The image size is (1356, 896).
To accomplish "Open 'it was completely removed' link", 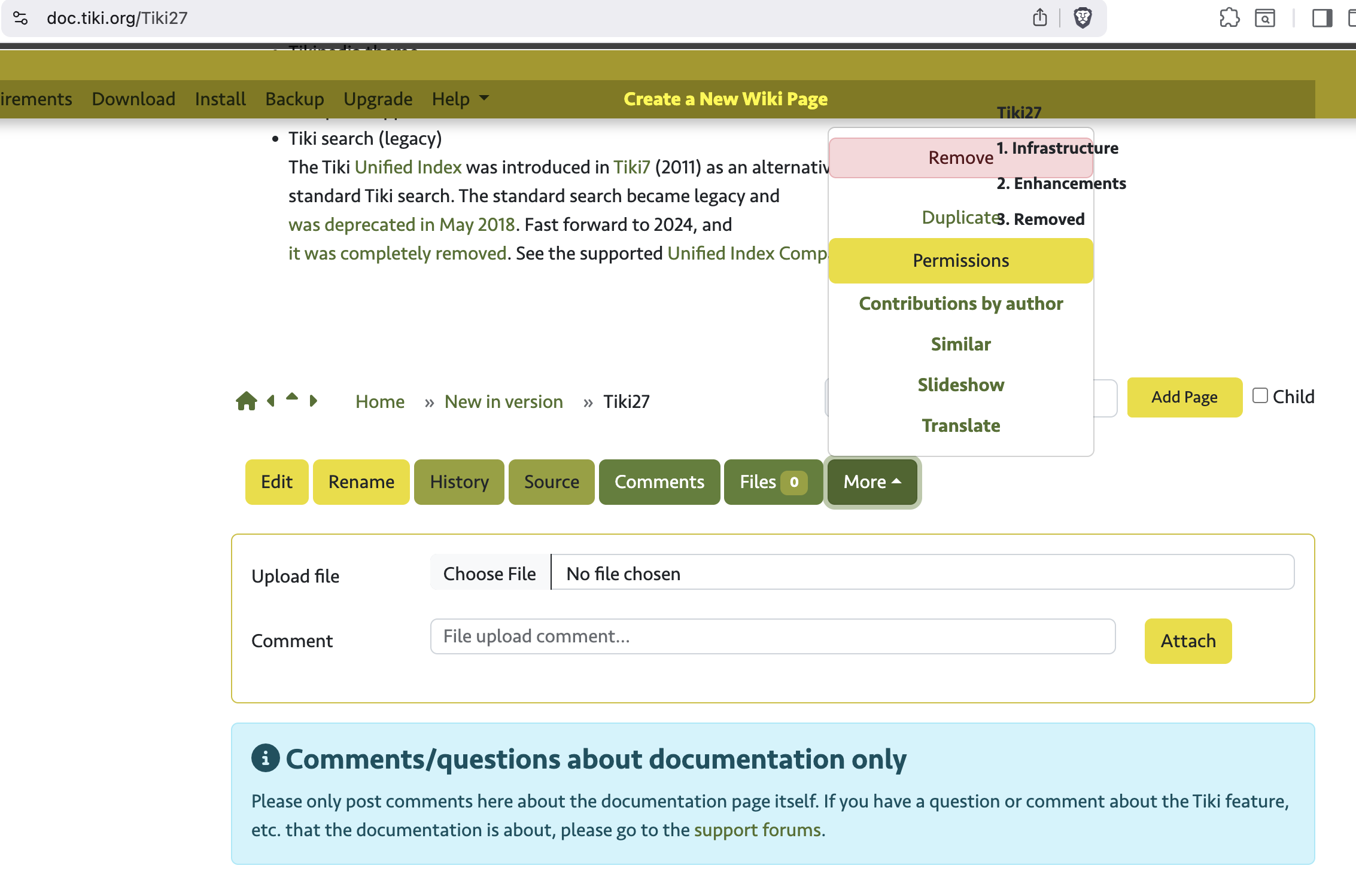I will [x=398, y=253].
